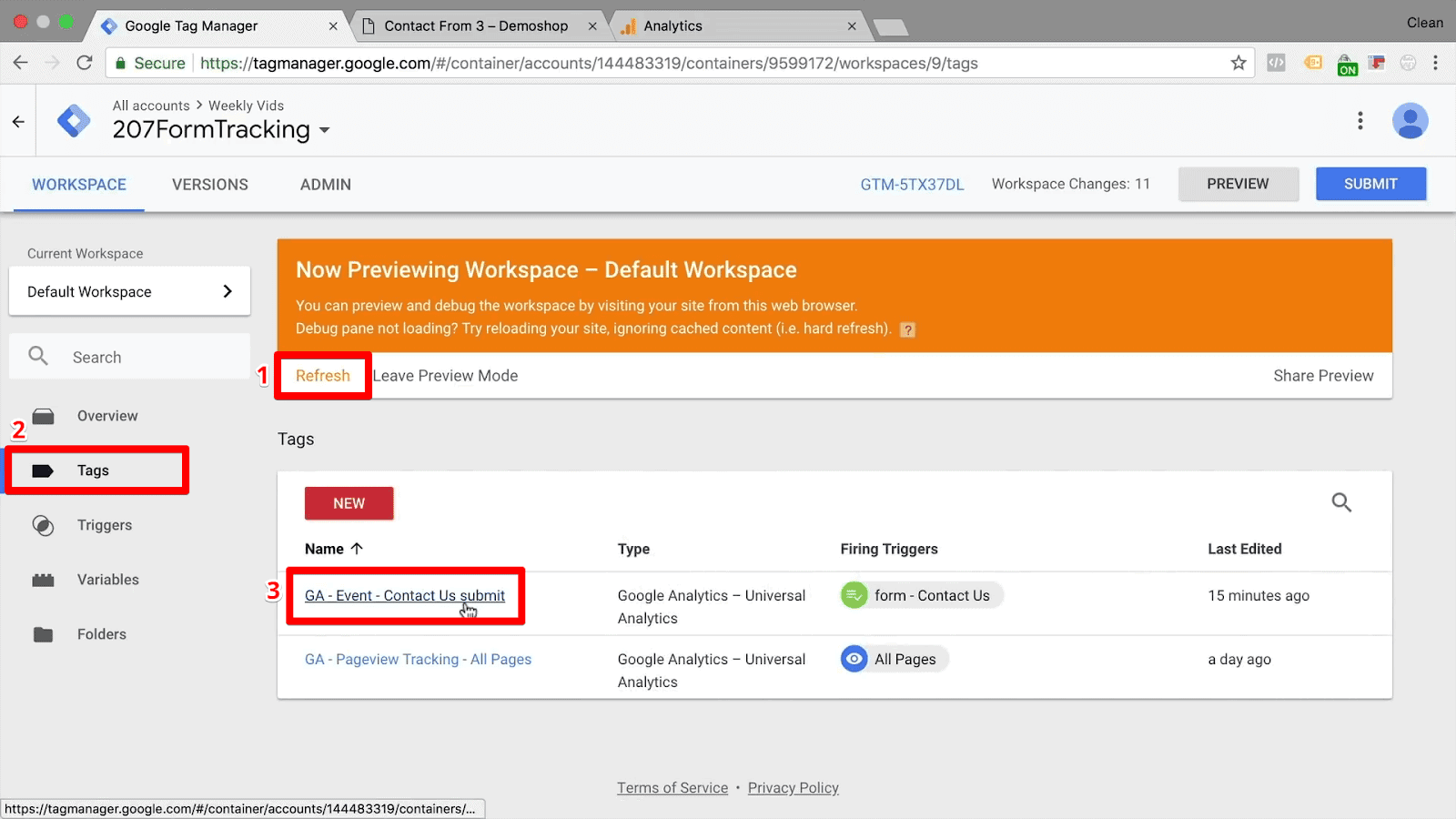Open the search in the Tags table
Viewport: 1456px width, 819px height.
pyautogui.click(x=1341, y=502)
